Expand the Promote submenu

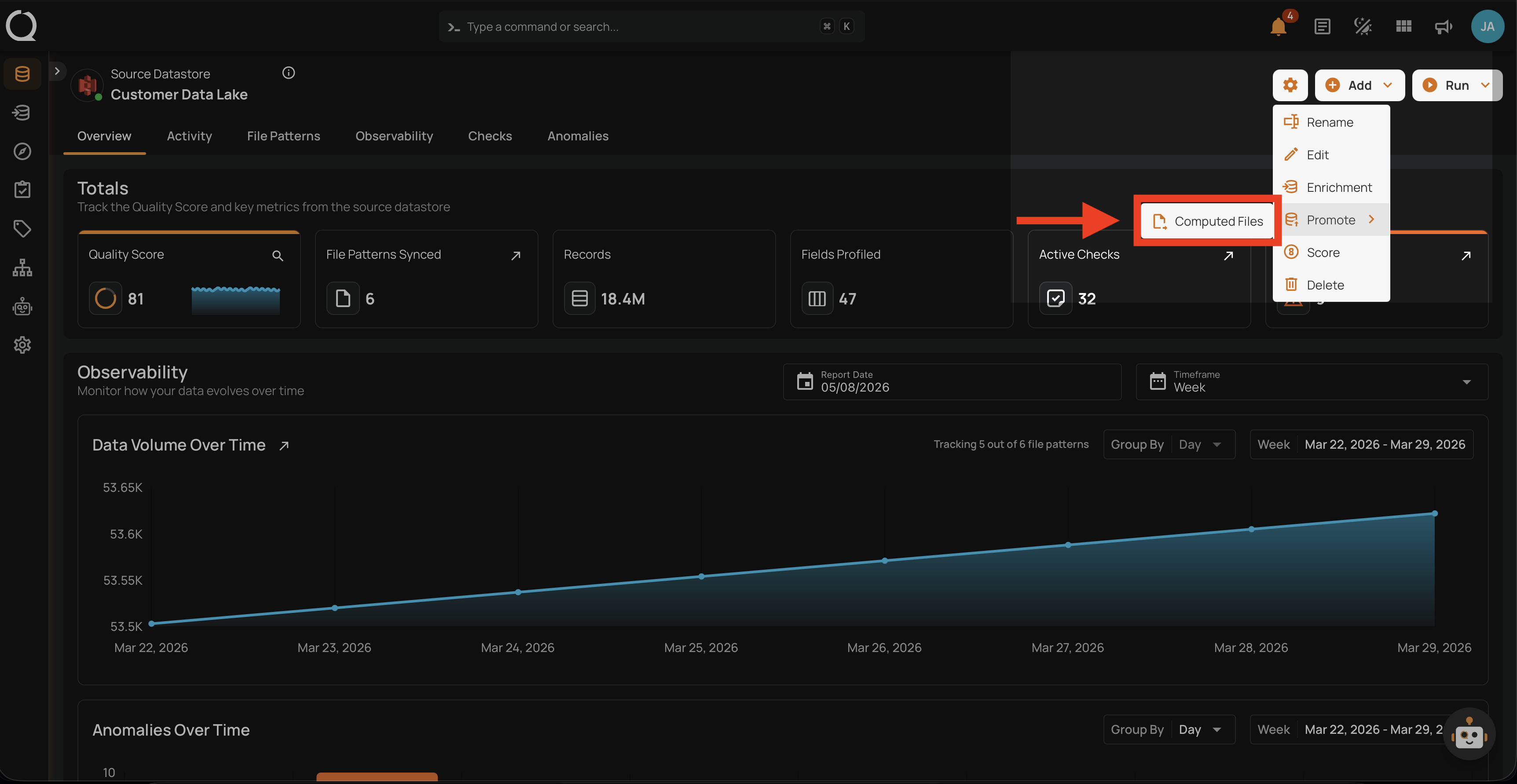coord(1331,220)
